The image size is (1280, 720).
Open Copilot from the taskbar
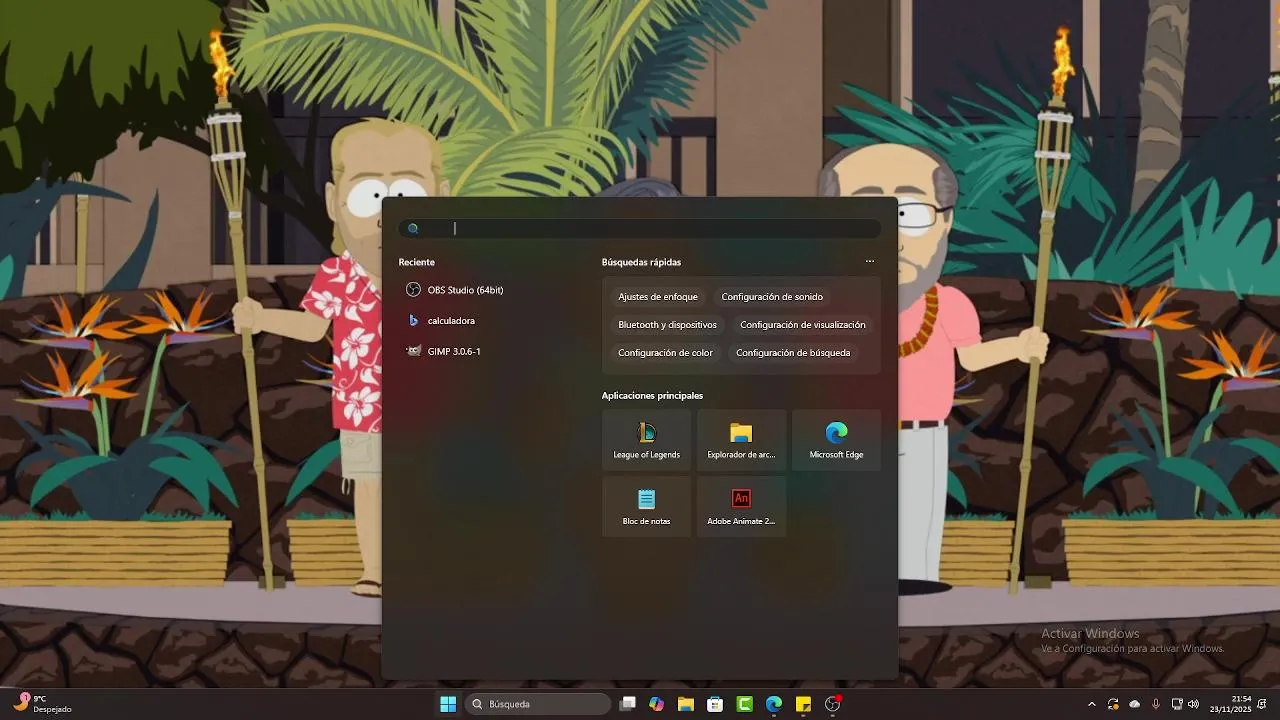tap(656, 704)
